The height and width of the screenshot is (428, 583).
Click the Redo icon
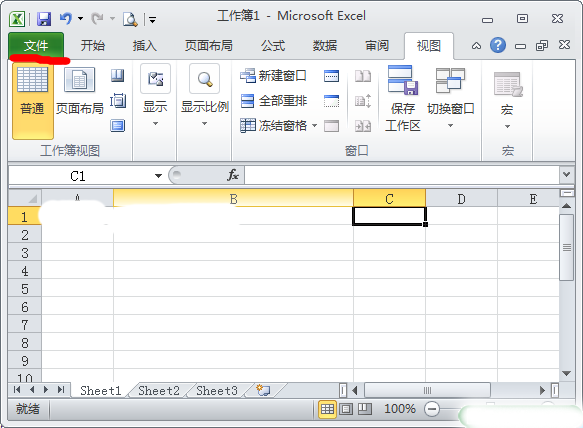pos(97,18)
